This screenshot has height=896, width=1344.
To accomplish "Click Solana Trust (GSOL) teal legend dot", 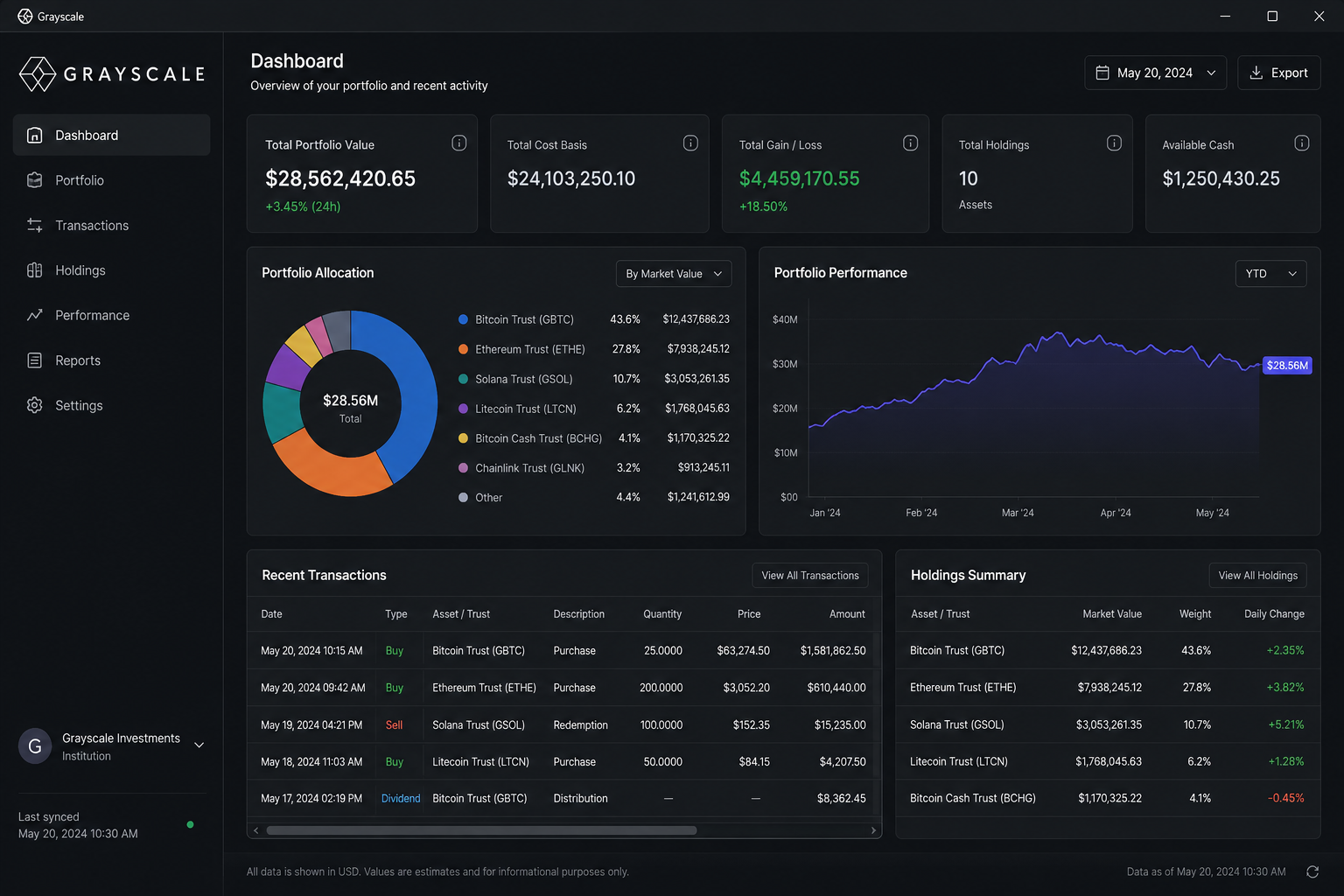I will [463, 379].
